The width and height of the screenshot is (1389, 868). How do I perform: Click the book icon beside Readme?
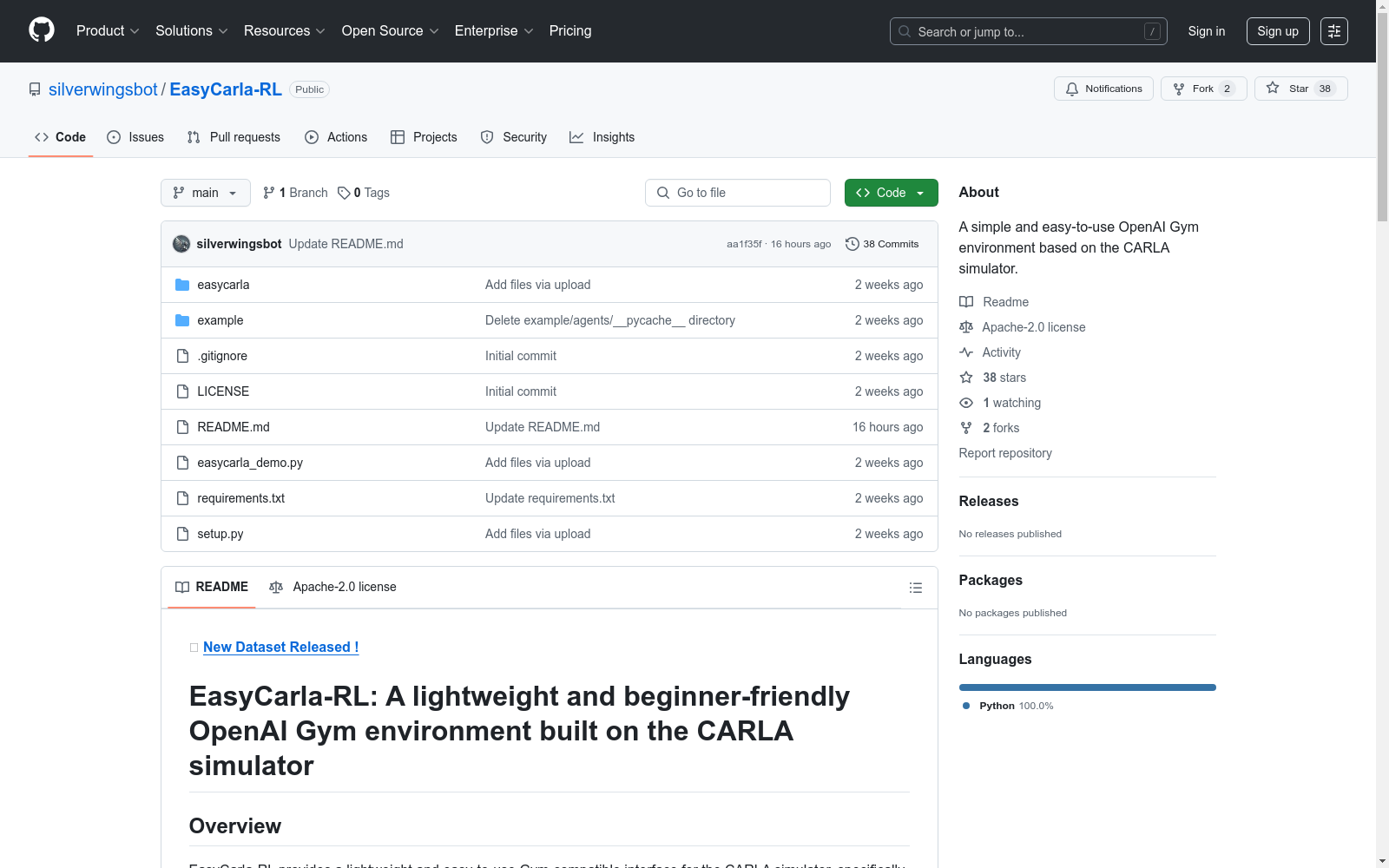pyautogui.click(x=966, y=302)
